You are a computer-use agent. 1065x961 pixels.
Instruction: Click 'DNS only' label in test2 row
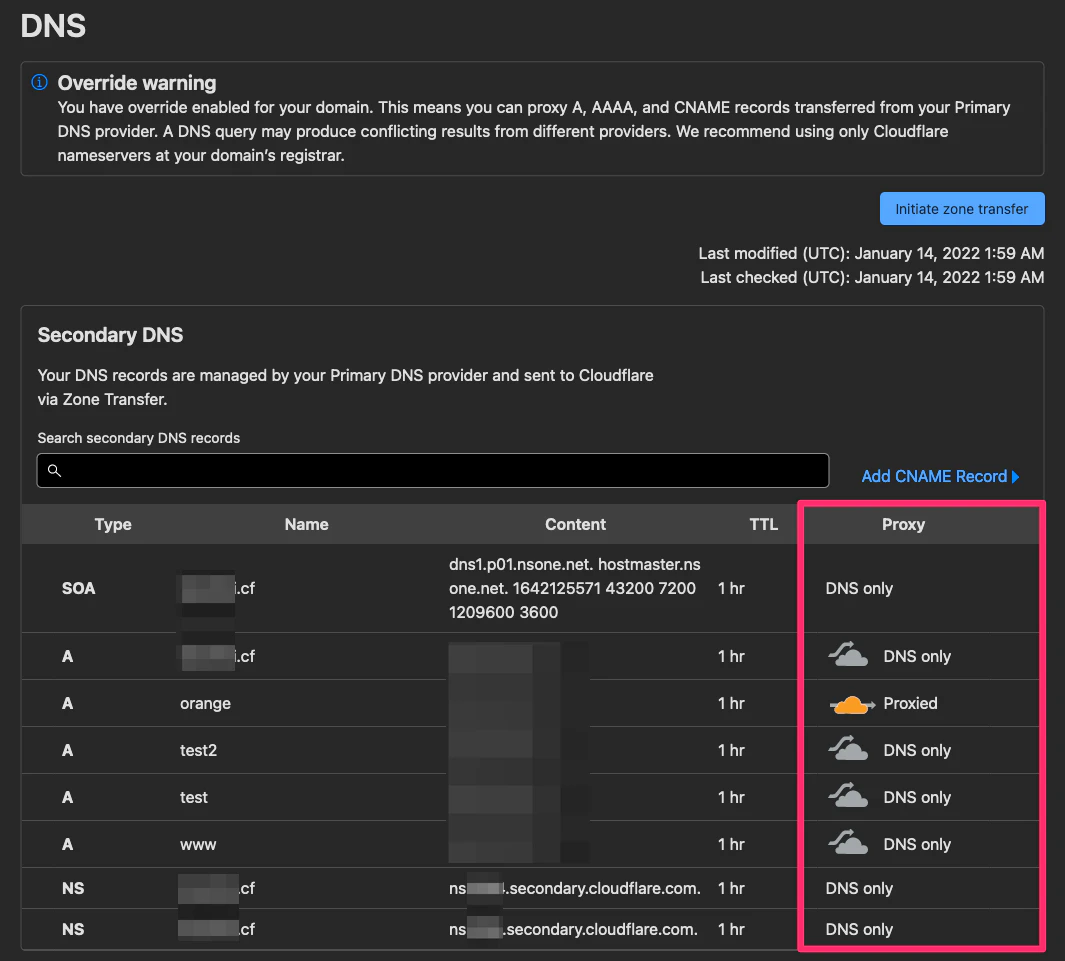[917, 750]
